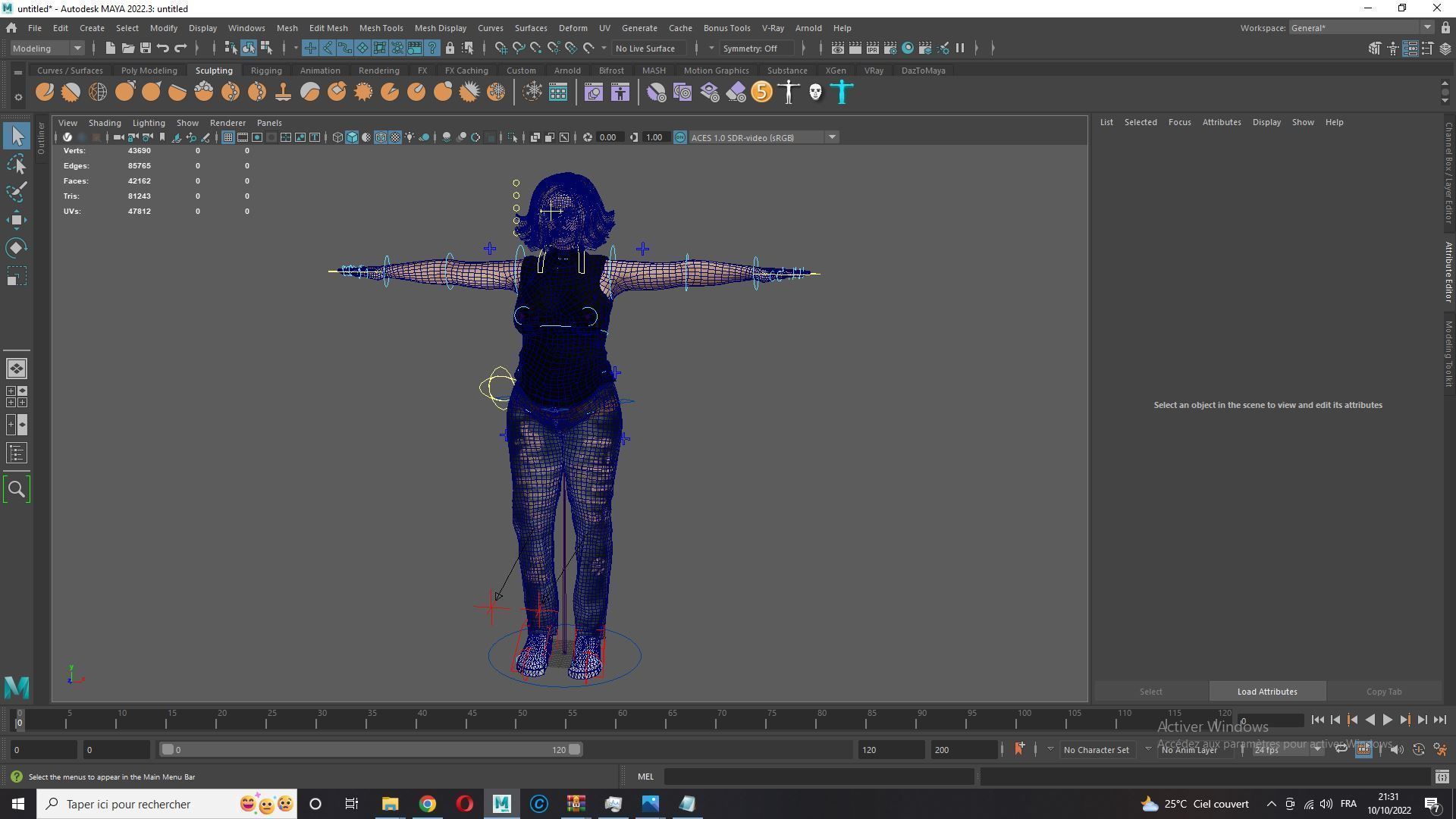Open the Mesh Tools menu
Screen dimensions: 1456x819
[x=381, y=28]
